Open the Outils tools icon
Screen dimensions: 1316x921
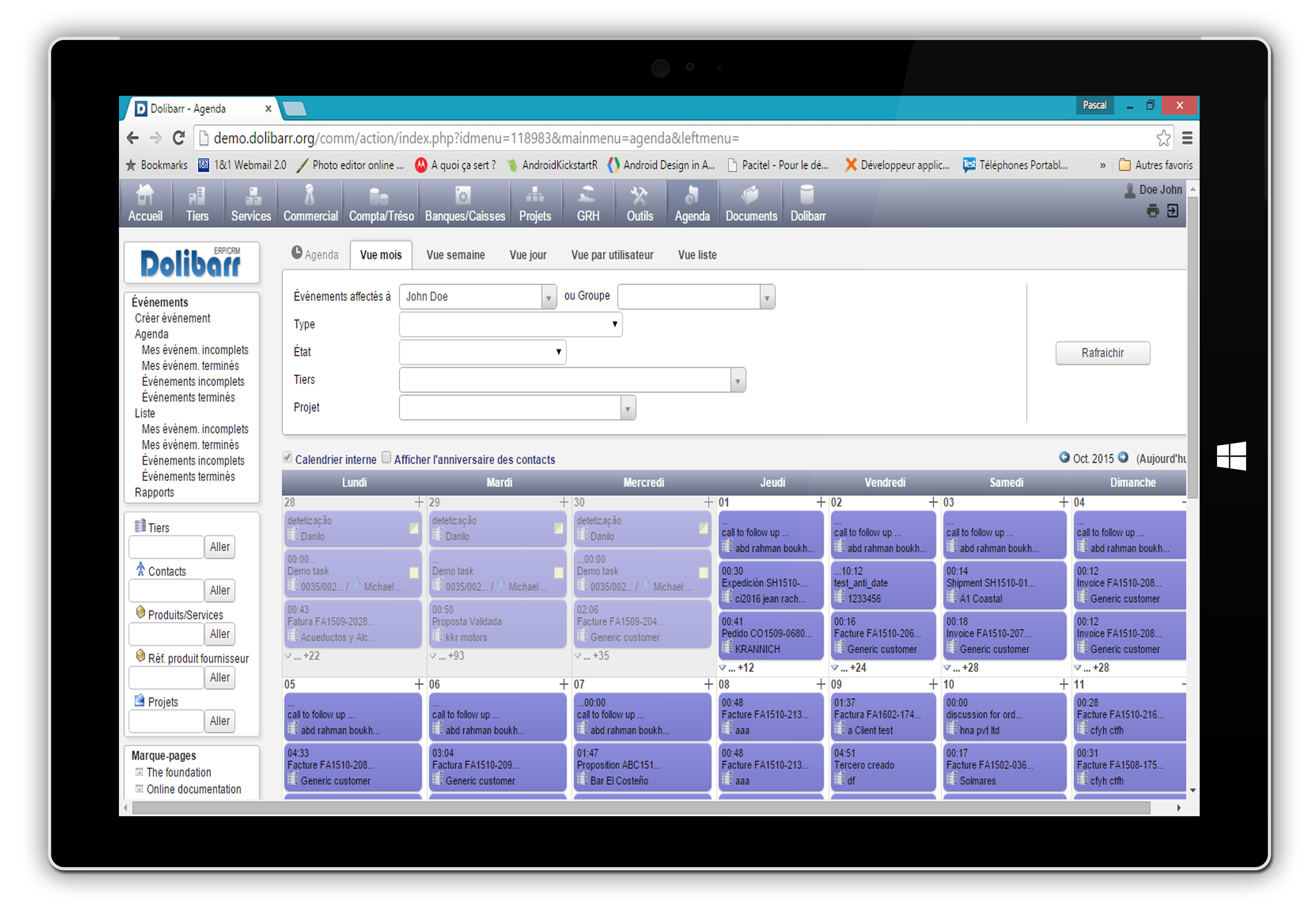(639, 195)
